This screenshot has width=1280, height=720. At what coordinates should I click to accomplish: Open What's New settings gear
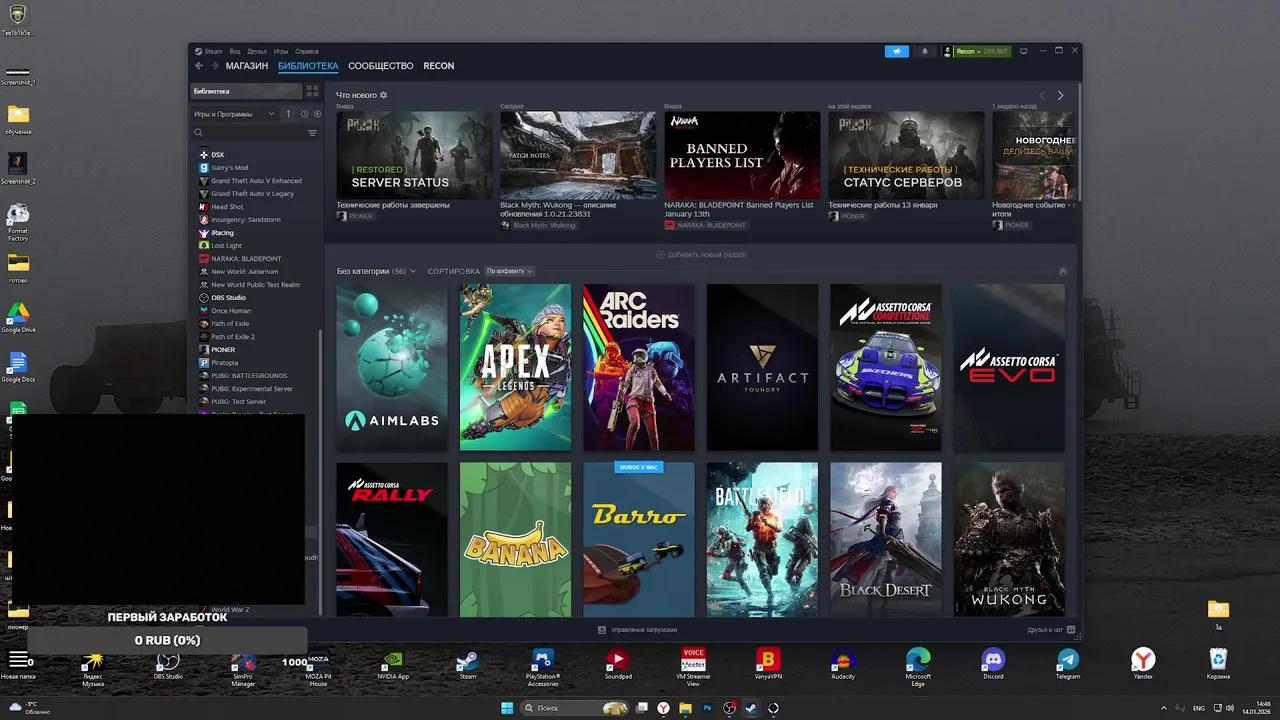click(383, 95)
